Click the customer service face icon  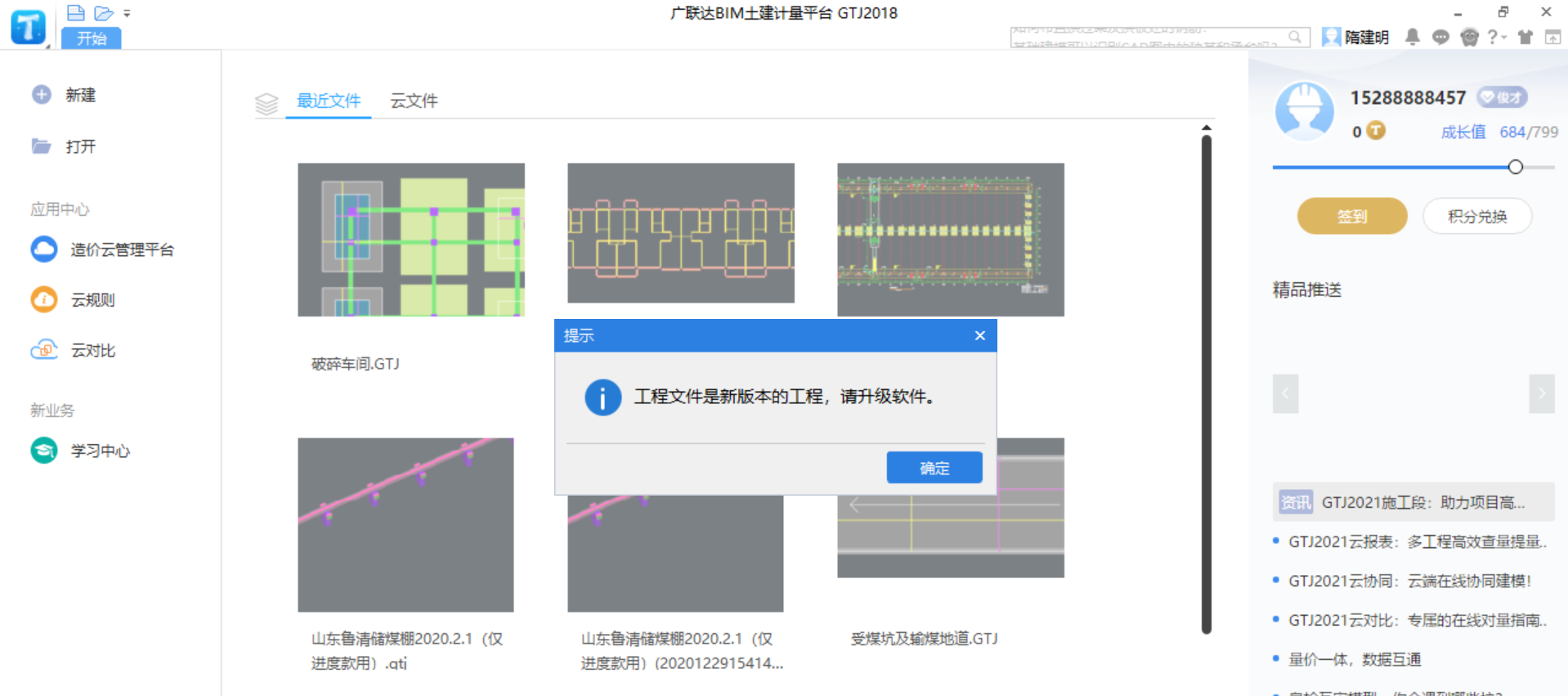(1470, 37)
